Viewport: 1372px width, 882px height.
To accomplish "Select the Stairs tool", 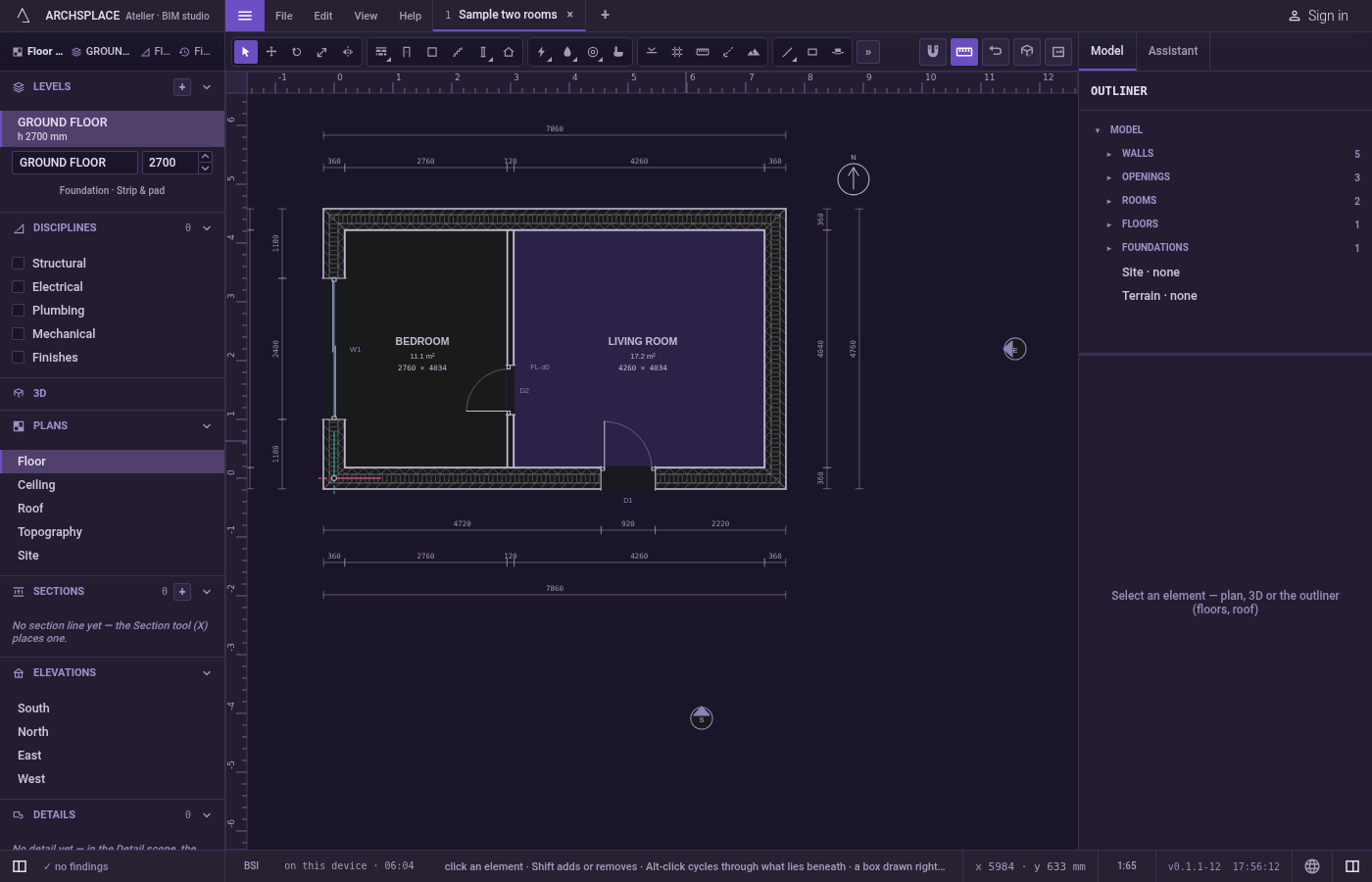I will tap(458, 52).
